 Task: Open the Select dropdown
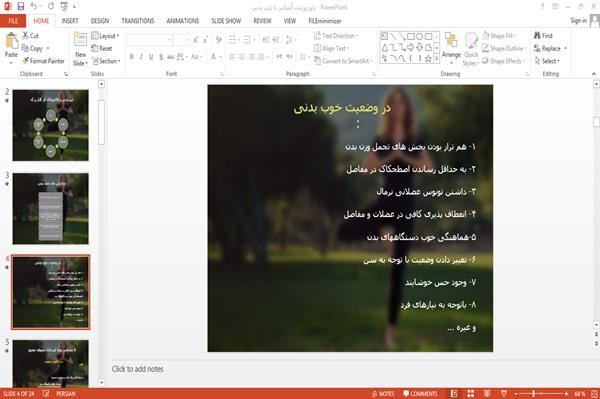[547, 61]
